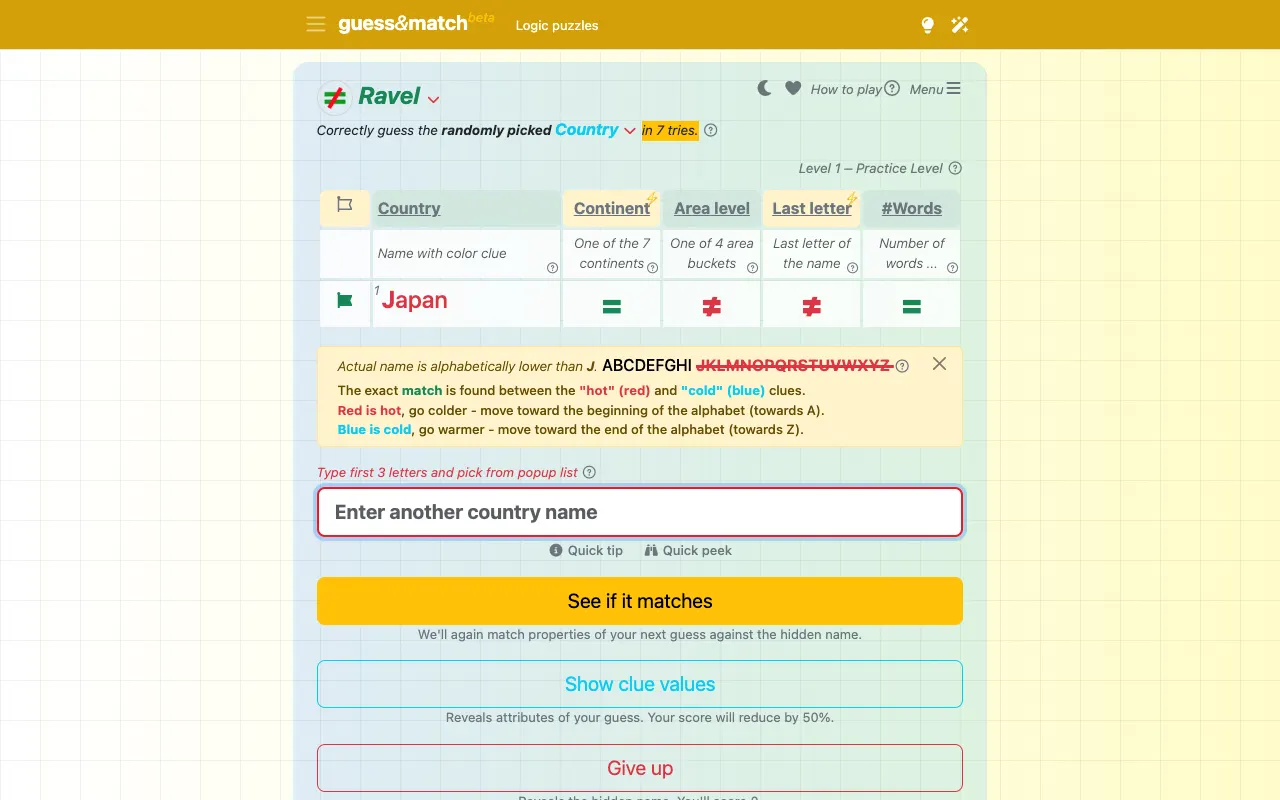Viewport: 1280px width, 800px height.
Task: Select the Continent column header
Action: point(612,208)
